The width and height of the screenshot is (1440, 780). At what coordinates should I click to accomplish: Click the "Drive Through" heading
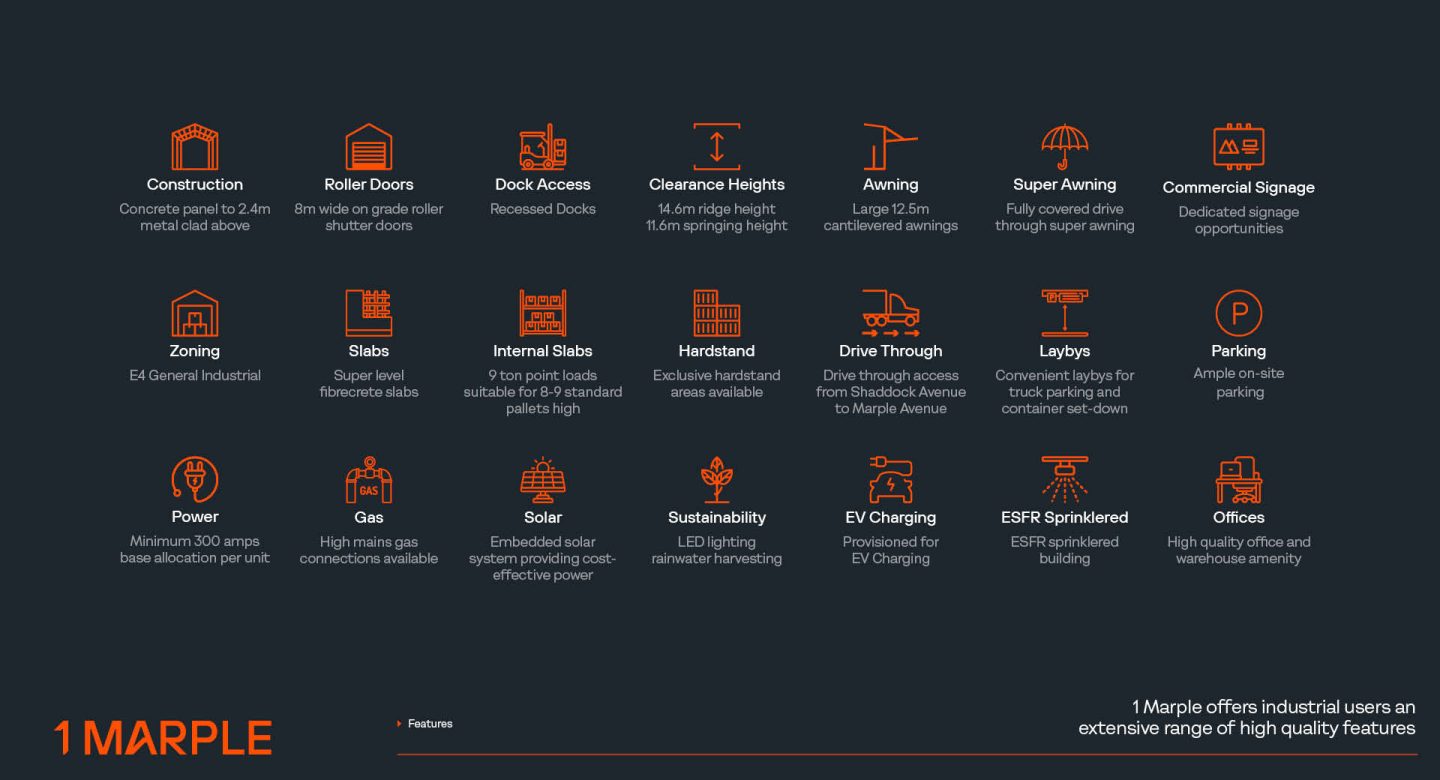tap(891, 351)
